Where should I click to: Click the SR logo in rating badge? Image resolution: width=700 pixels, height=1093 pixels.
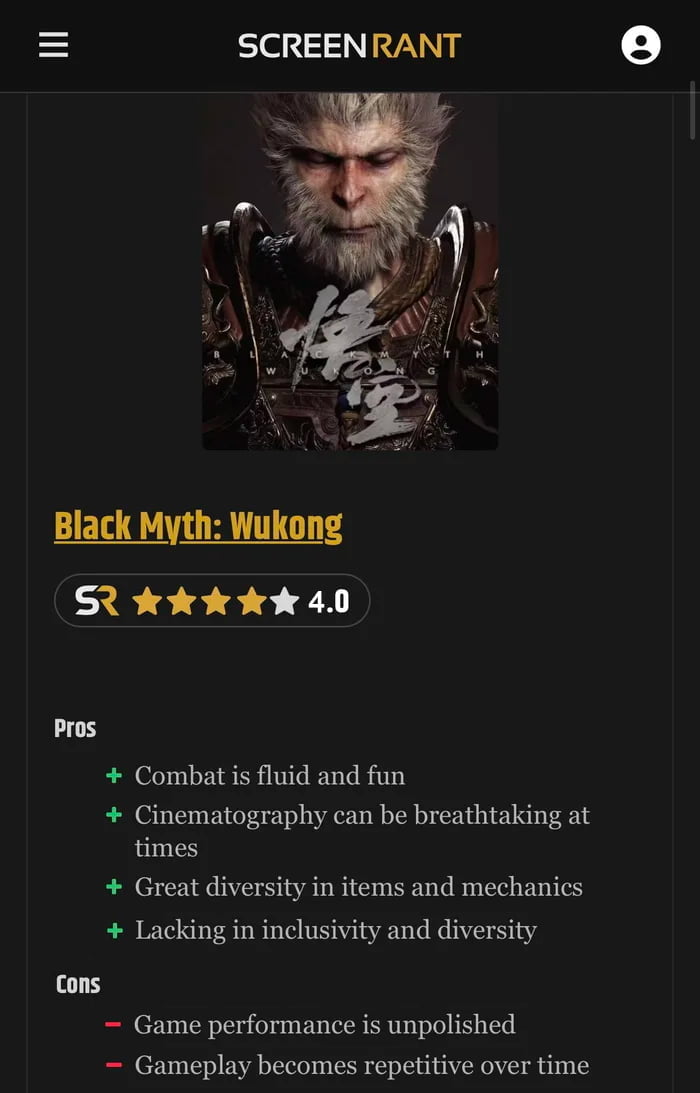click(x=97, y=601)
